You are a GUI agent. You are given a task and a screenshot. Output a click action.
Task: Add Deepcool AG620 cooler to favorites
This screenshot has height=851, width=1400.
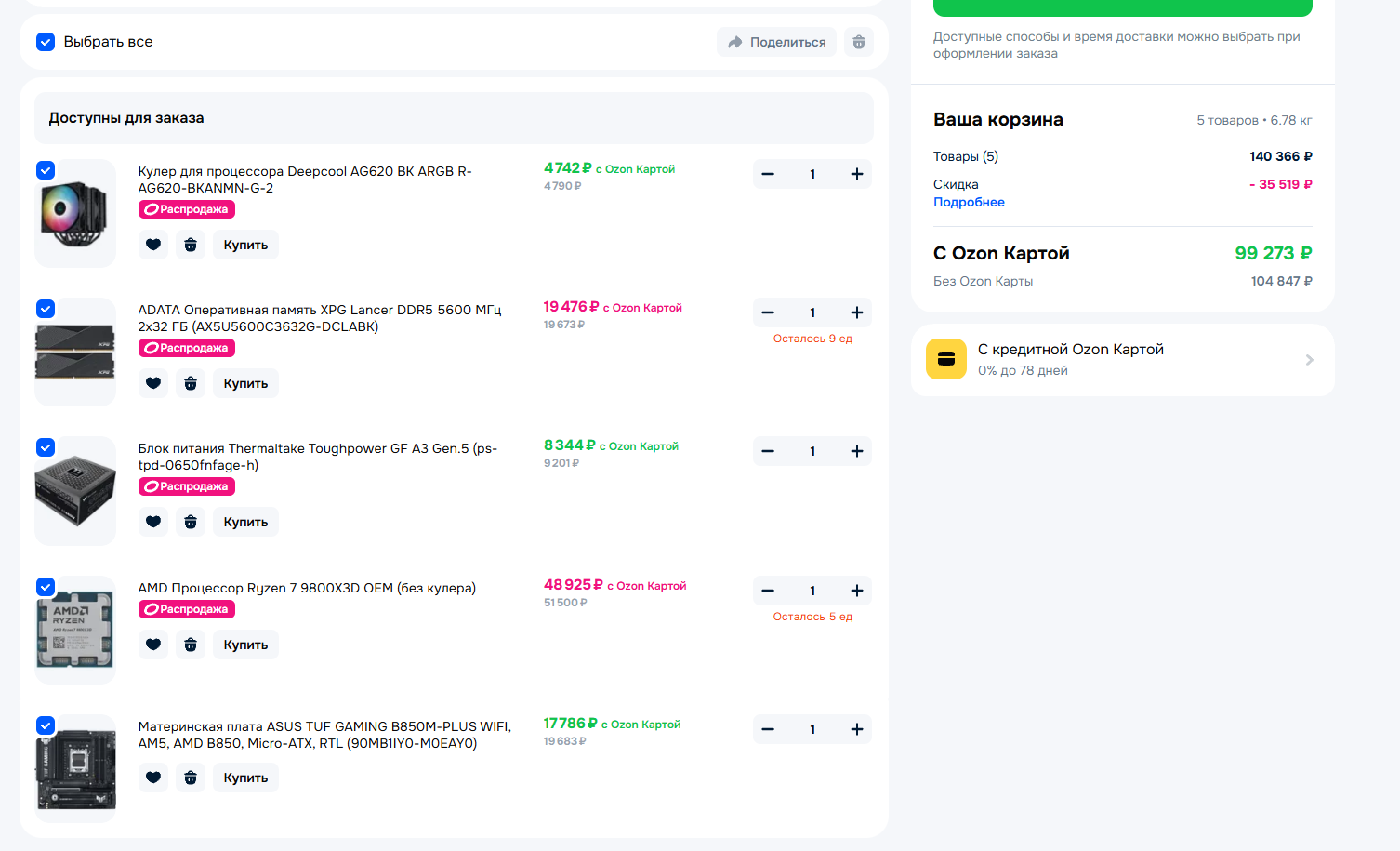coord(153,245)
